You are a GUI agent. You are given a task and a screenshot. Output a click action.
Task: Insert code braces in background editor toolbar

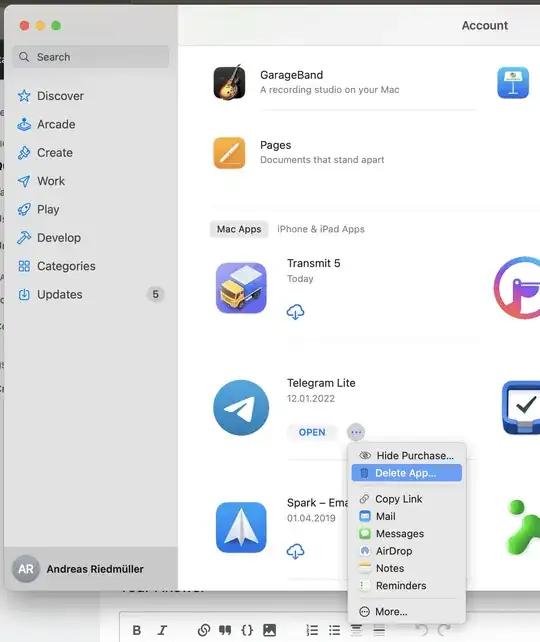(247, 630)
